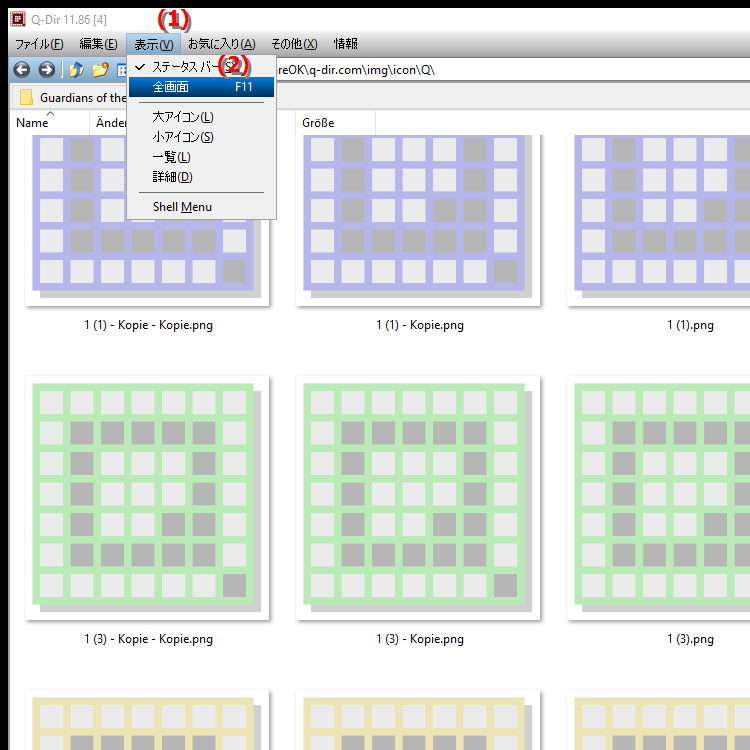The height and width of the screenshot is (750, 750).
Task: Switch to 詳細(D) details view
Action: click(201, 177)
